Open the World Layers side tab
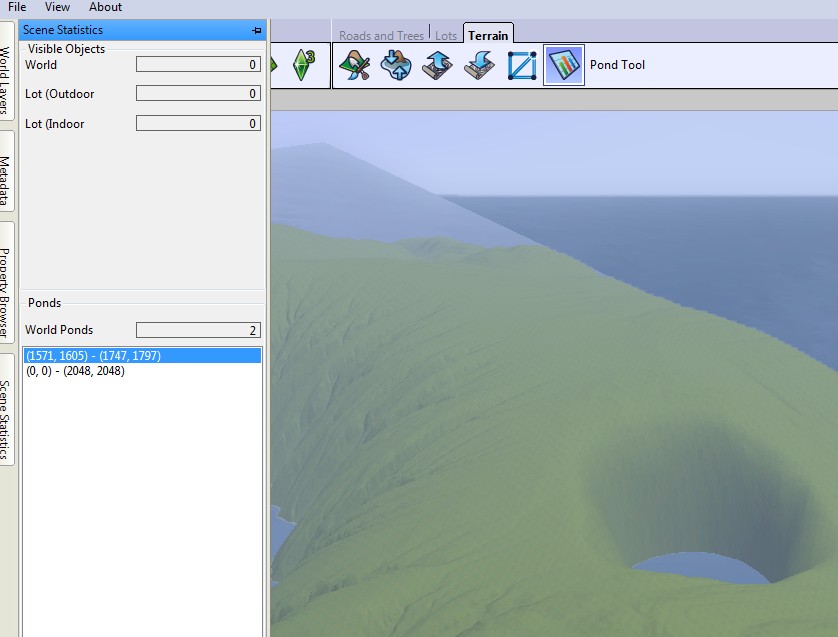The width and height of the screenshot is (838, 637). [x=6, y=79]
